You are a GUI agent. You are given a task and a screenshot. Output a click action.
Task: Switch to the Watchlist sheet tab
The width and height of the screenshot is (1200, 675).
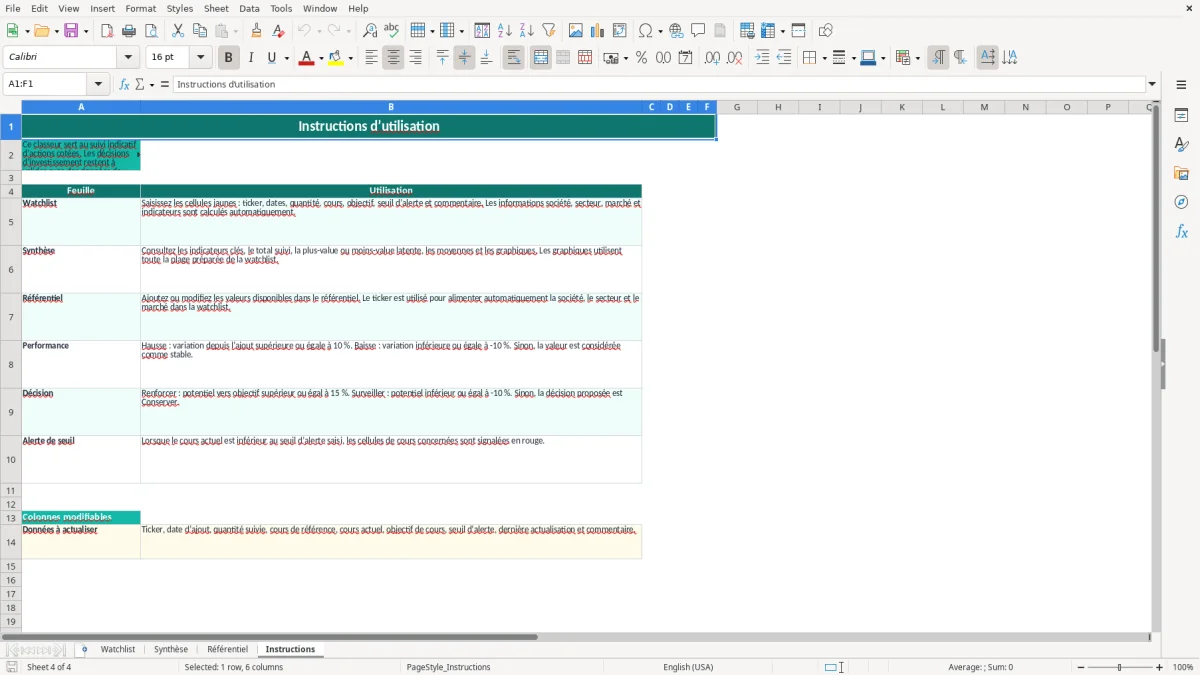[118, 649]
